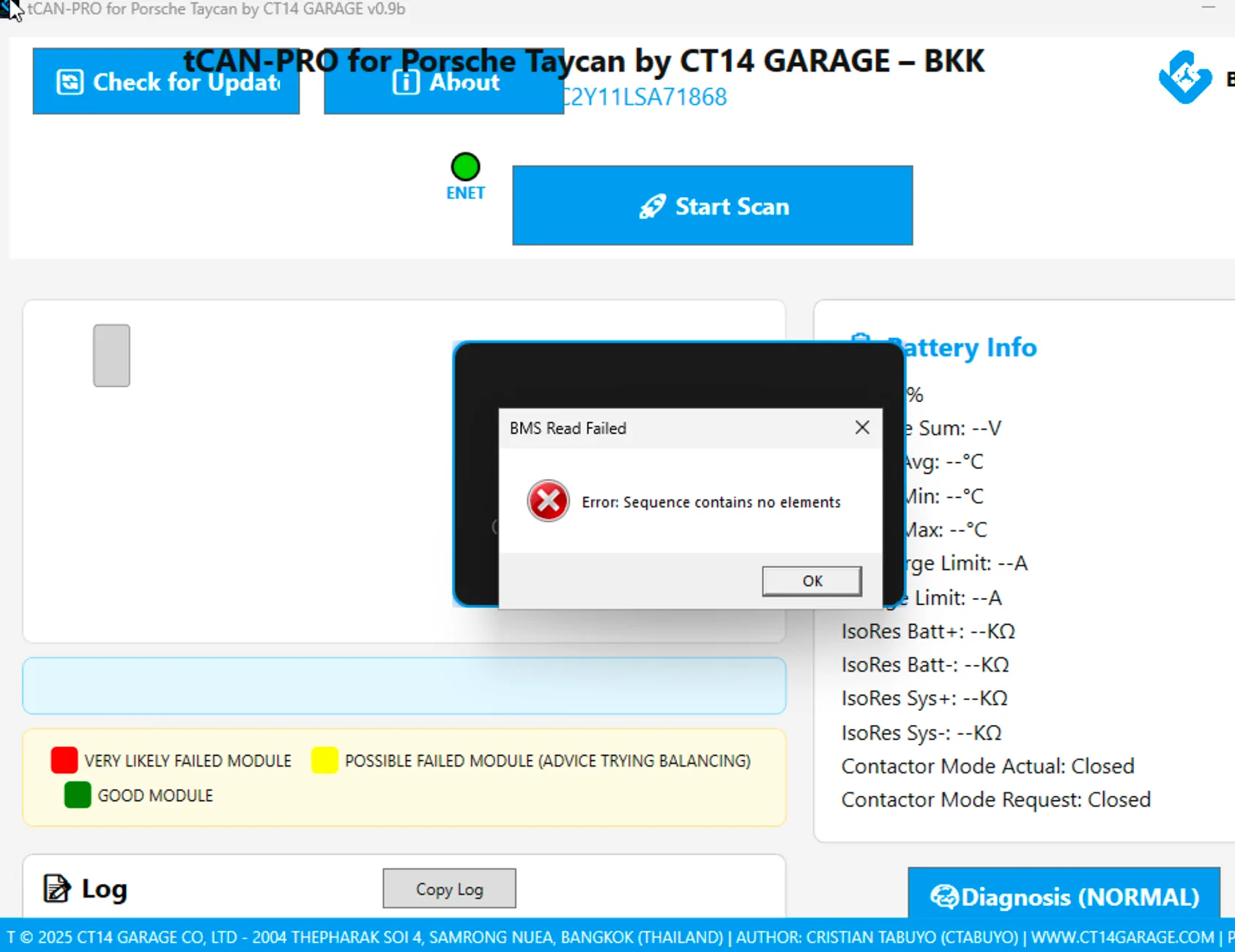Viewport: 1235px width, 952px height.
Task: Click 'IsoRes Sys+: --KΩ' value
Action: (924, 699)
